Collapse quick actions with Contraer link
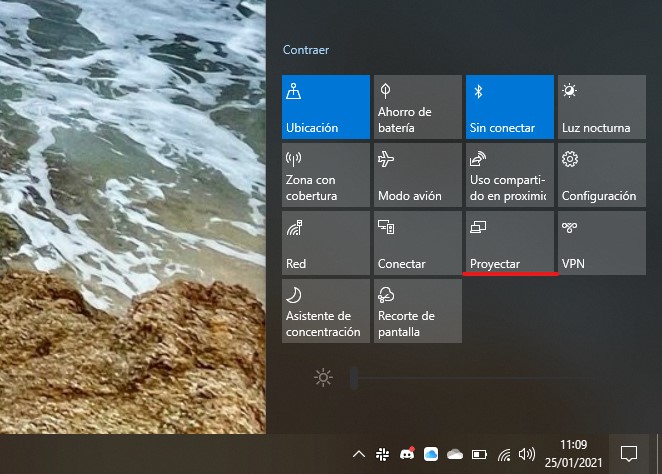 (x=306, y=50)
